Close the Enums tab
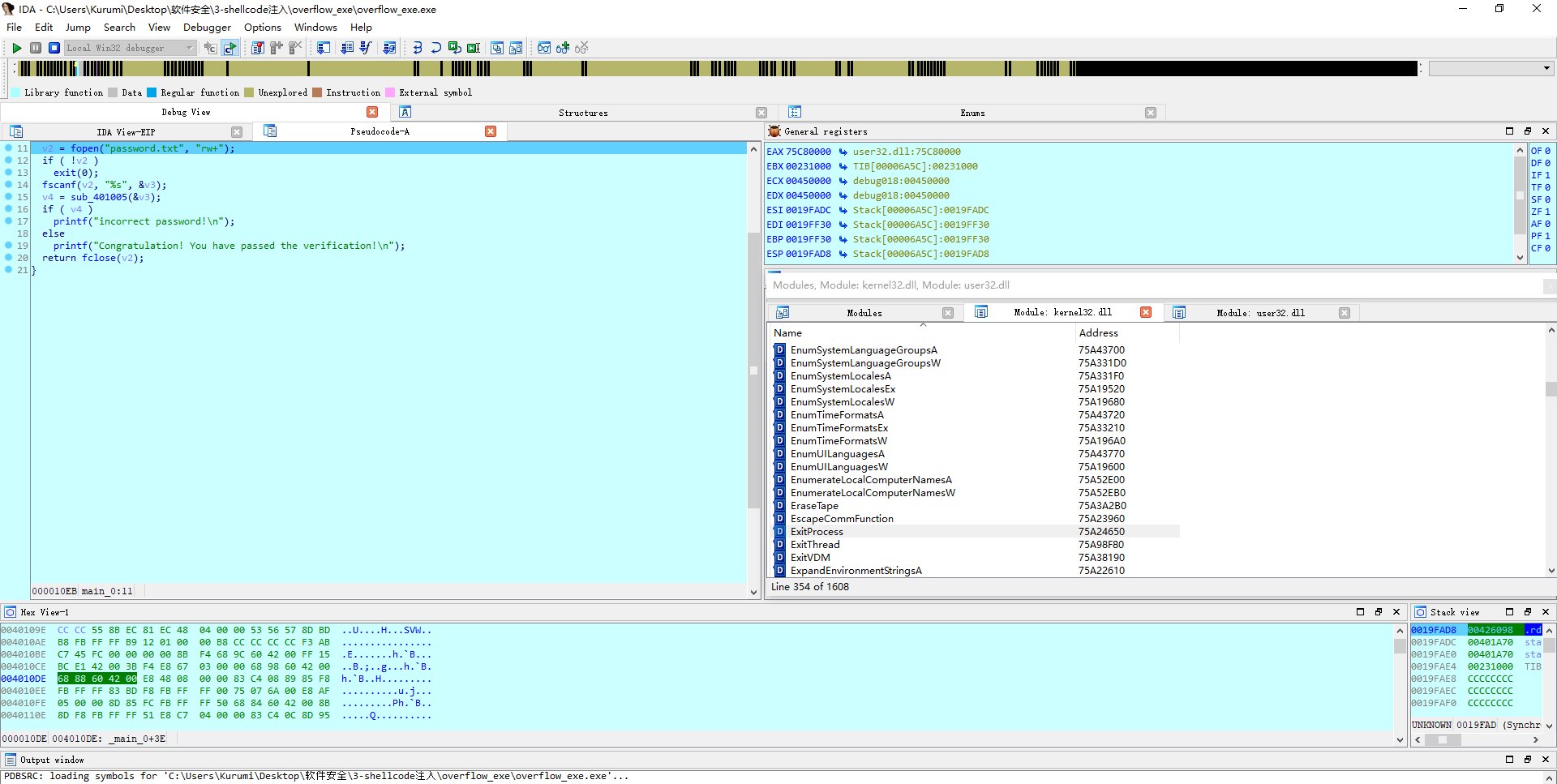 click(x=1151, y=113)
